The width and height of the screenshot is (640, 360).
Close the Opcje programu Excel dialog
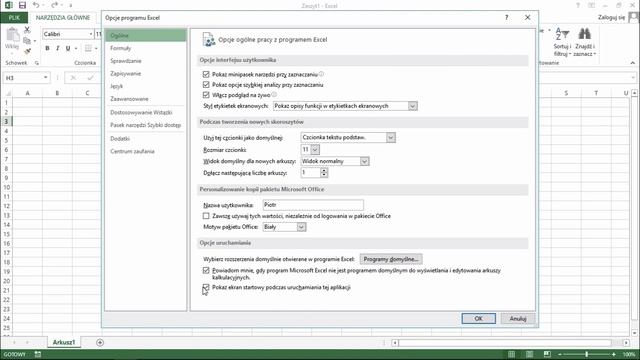click(x=527, y=18)
